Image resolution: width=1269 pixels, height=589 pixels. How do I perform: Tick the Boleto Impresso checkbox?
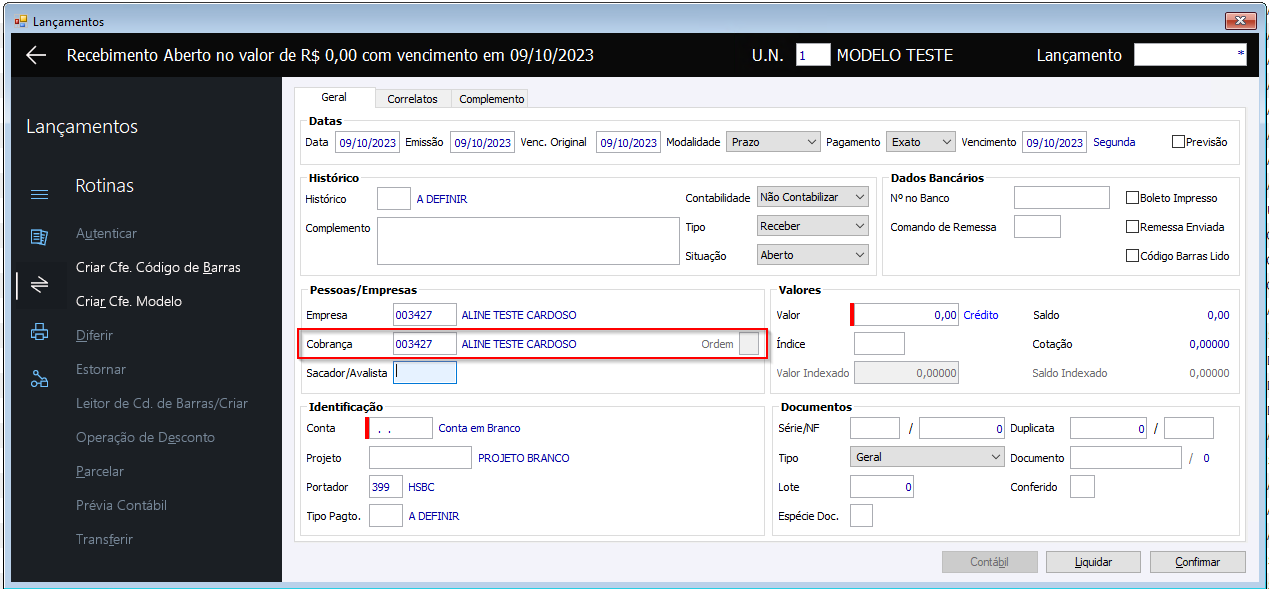point(1133,198)
